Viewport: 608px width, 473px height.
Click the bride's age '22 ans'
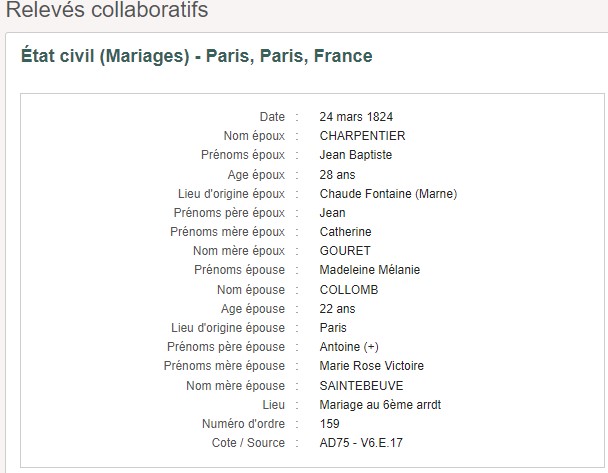(337, 309)
